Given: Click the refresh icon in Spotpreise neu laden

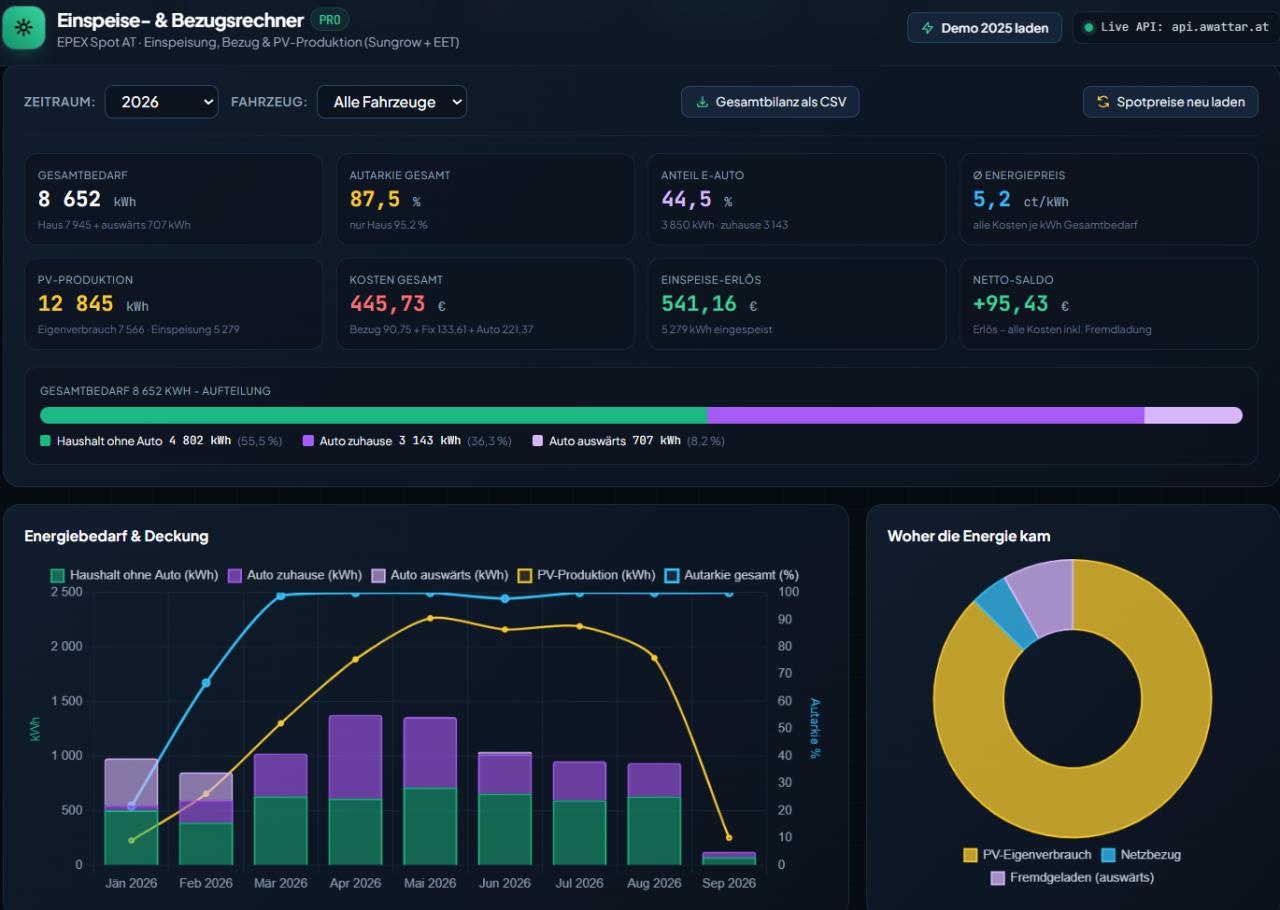Looking at the screenshot, I should (1104, 102).
